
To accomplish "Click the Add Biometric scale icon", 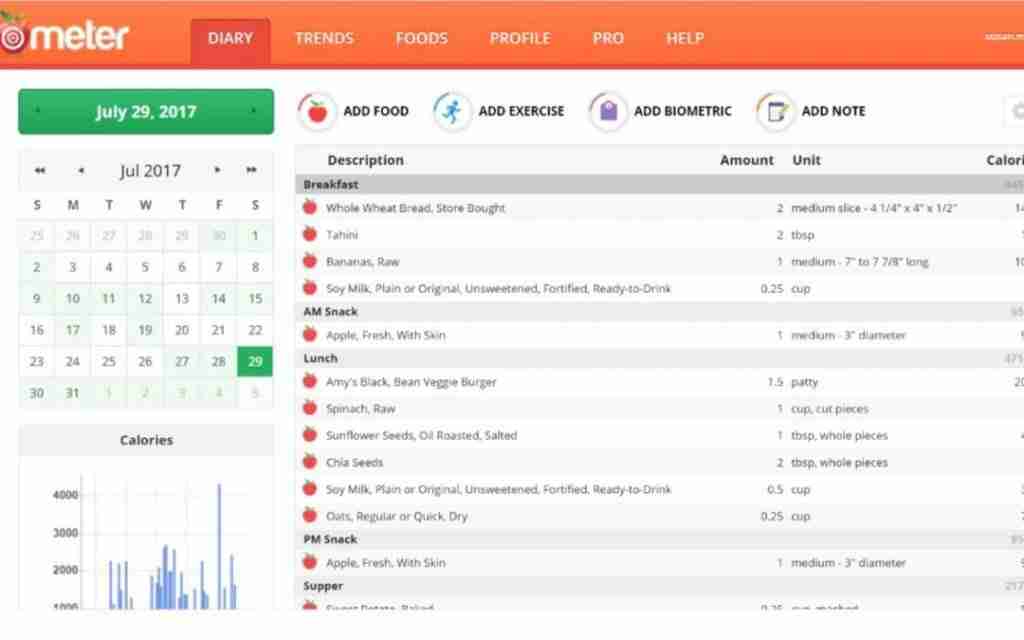I will pos(608,112).
